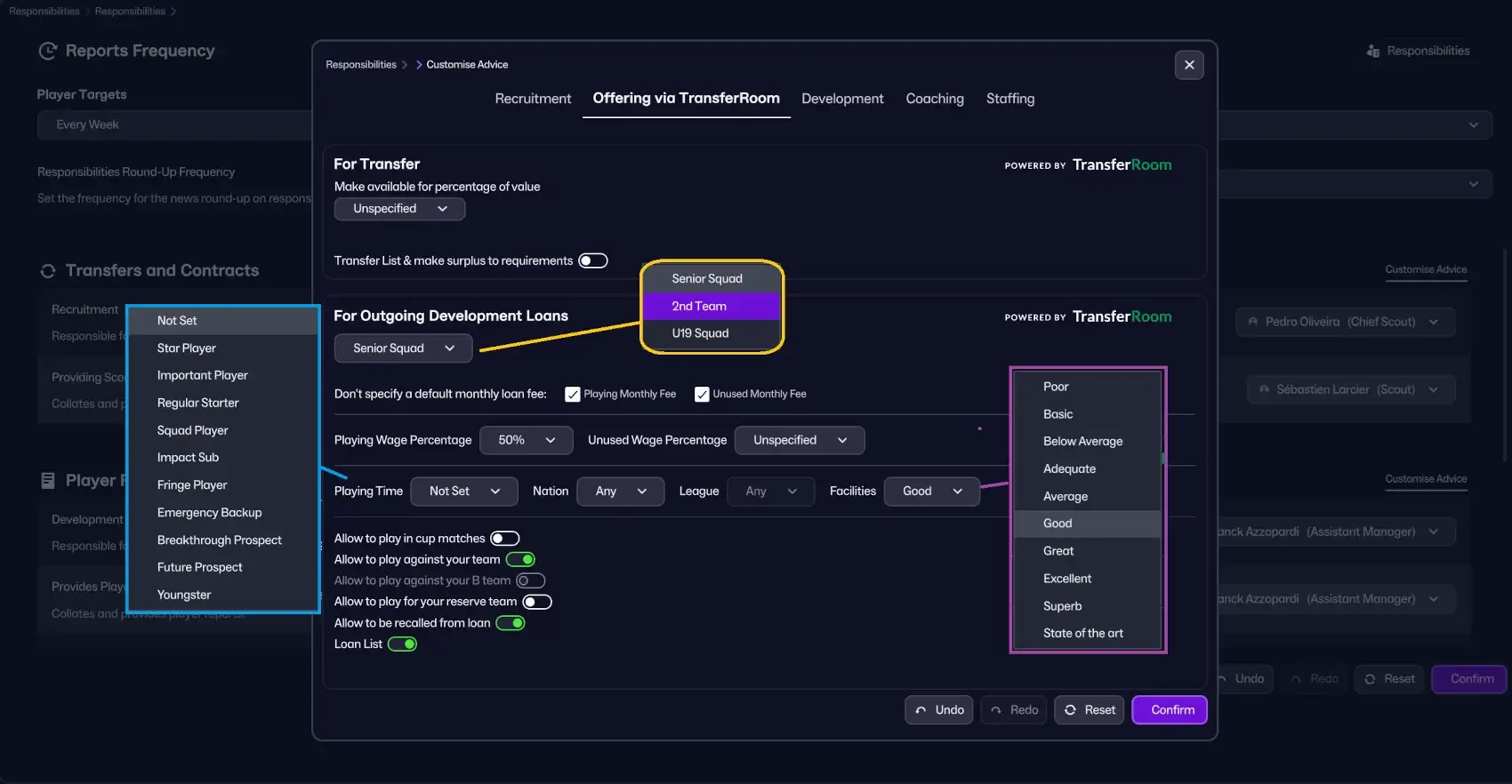Switch to Offering via TransferRoom tab
This screenshot has height=784, width=1512.
(x=686, y=99)
